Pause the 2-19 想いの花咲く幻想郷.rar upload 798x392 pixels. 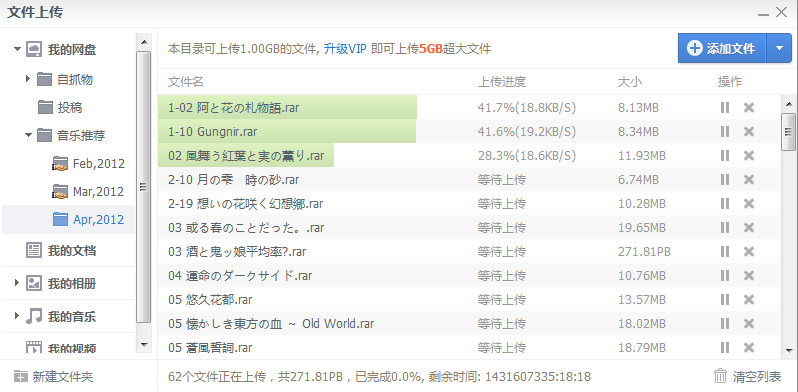[x=725, y=204]
